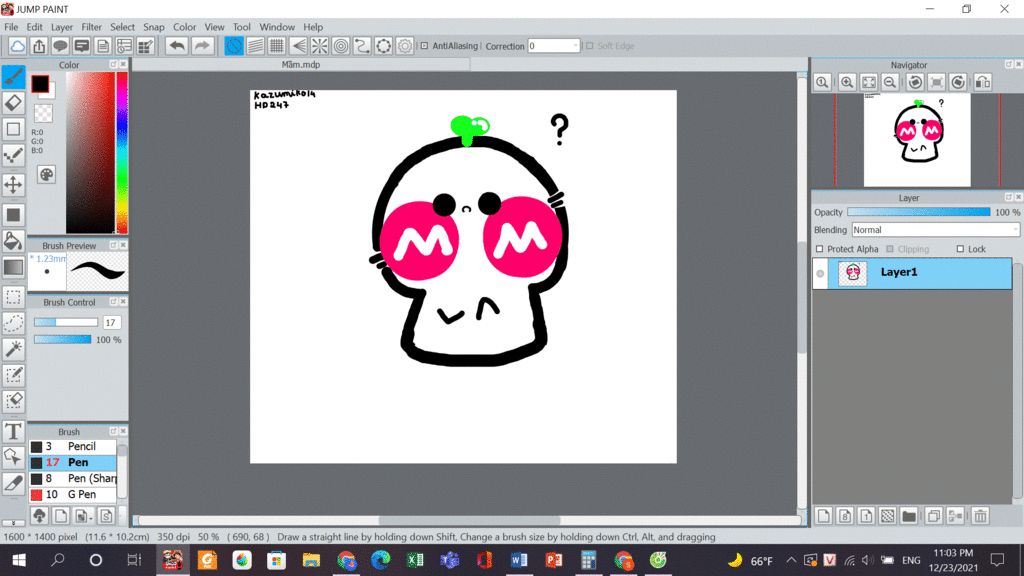This screenshot has width=1024, height=576.
Task: Duplicate the layer using the Layer panel icon
Action: (x=933, y=516)
